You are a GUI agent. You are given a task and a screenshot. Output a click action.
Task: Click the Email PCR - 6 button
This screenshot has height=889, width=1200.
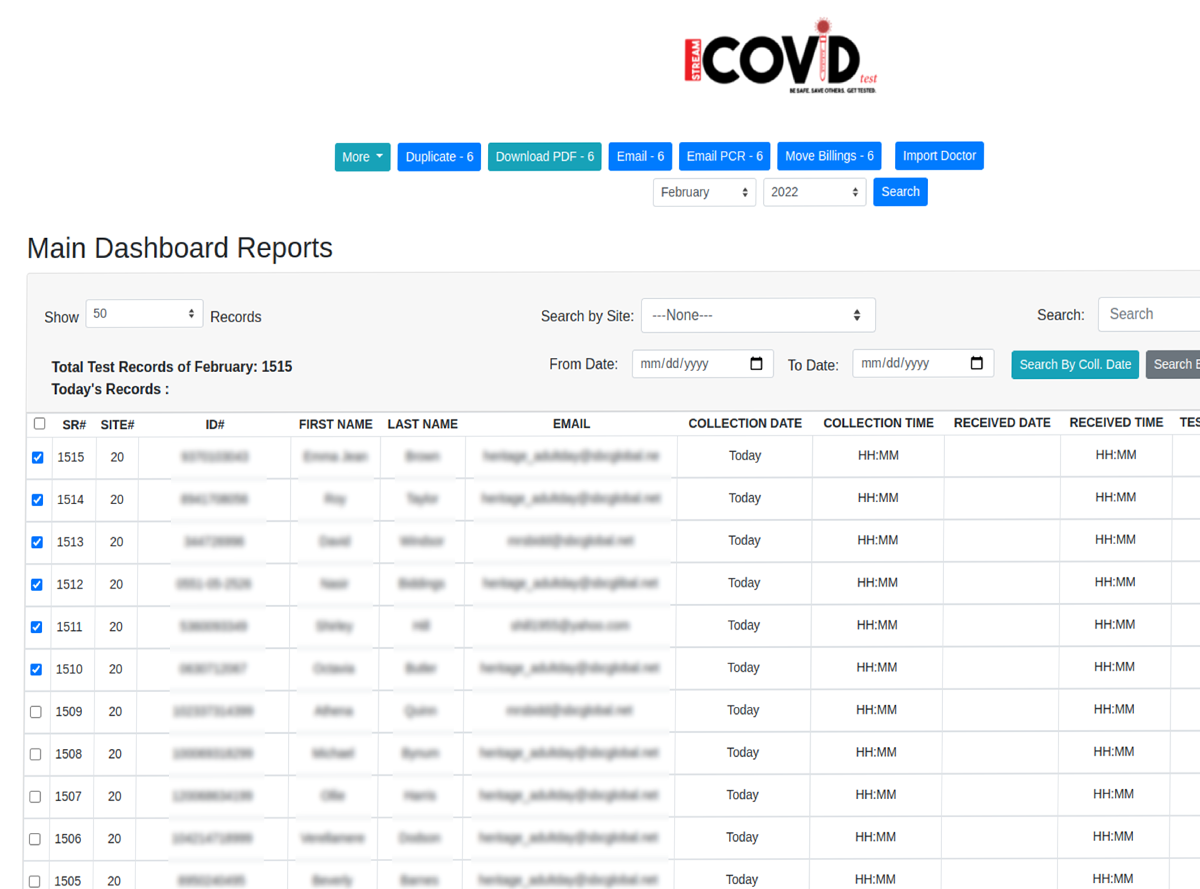pyautogui.click(x=724, y=157)
